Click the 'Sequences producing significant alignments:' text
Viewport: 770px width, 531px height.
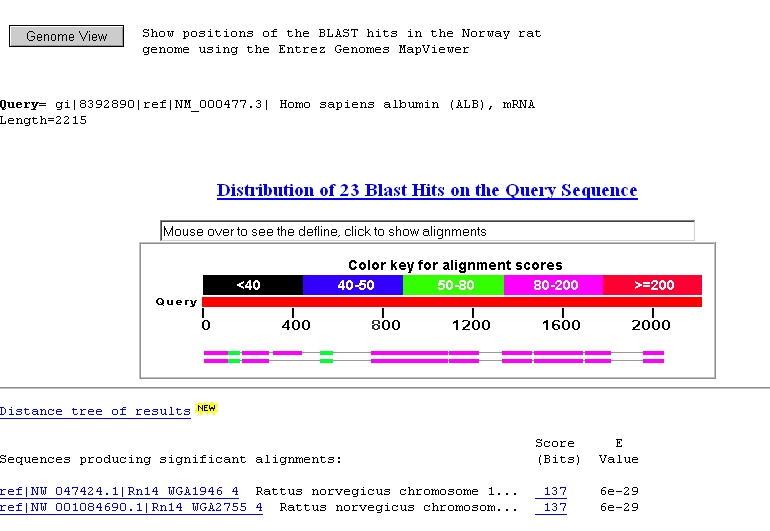pos(171,459)
